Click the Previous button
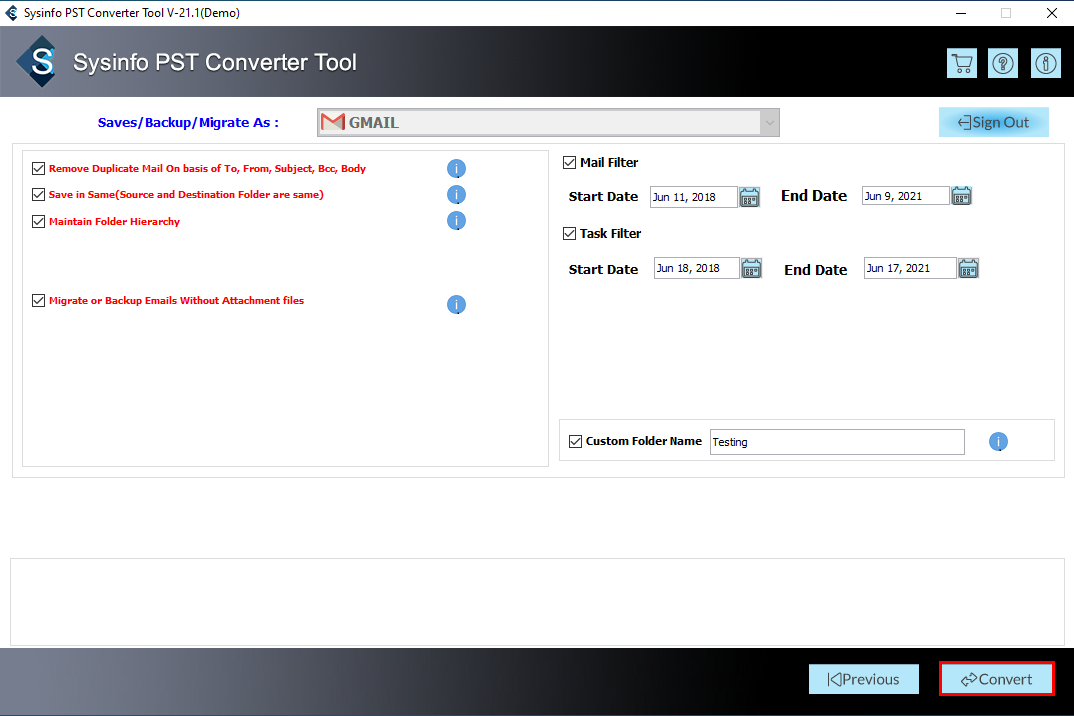Viewport: 1074px width, 716px height. tap(864, 679)
